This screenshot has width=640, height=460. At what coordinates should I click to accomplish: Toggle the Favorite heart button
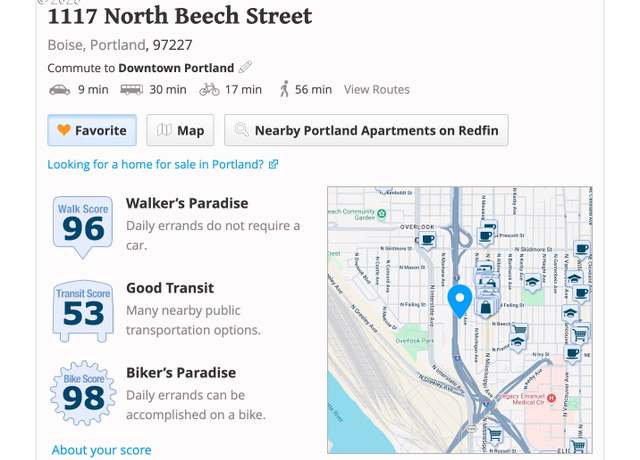point(92,130)
